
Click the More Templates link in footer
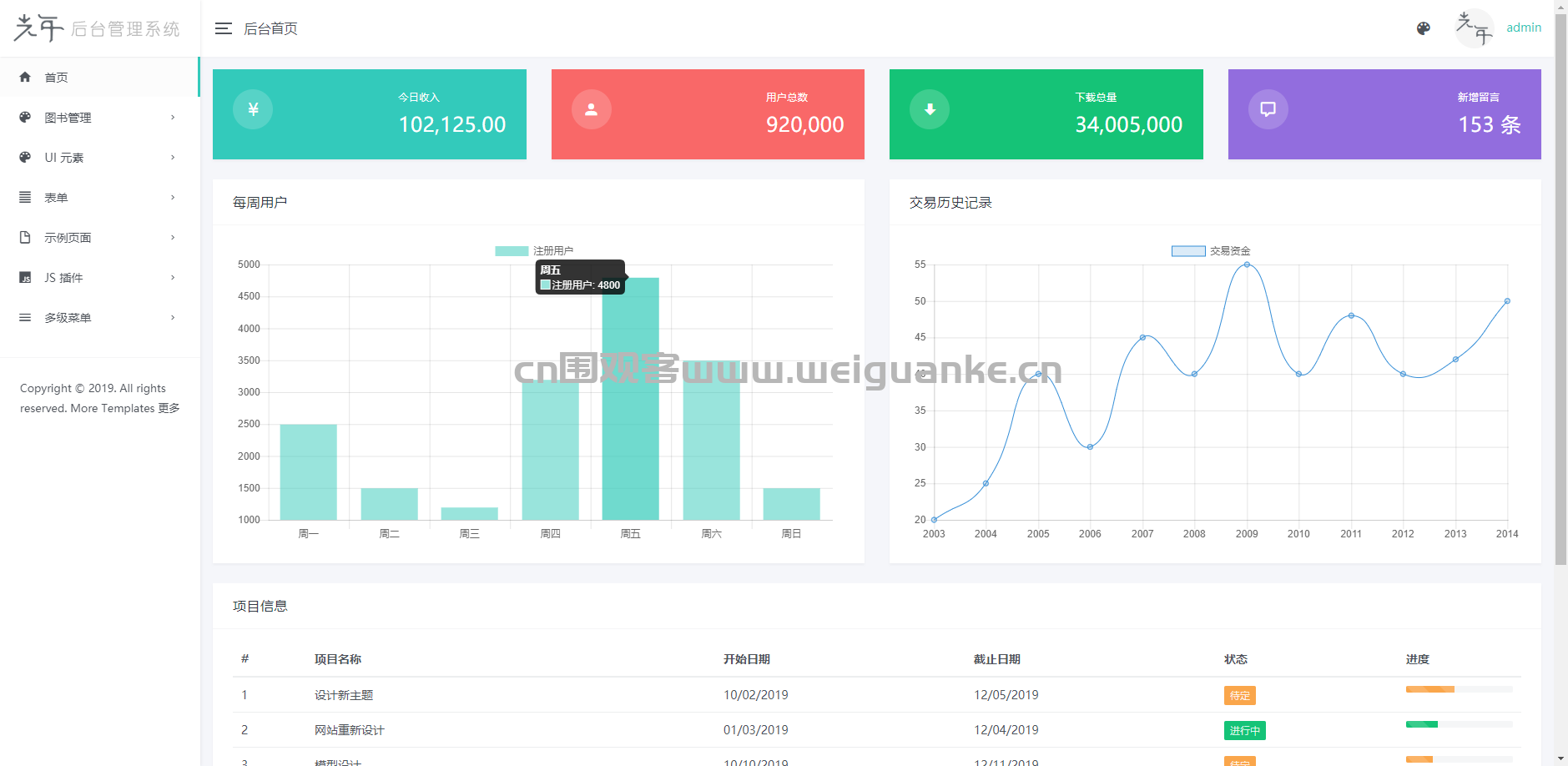125,408
